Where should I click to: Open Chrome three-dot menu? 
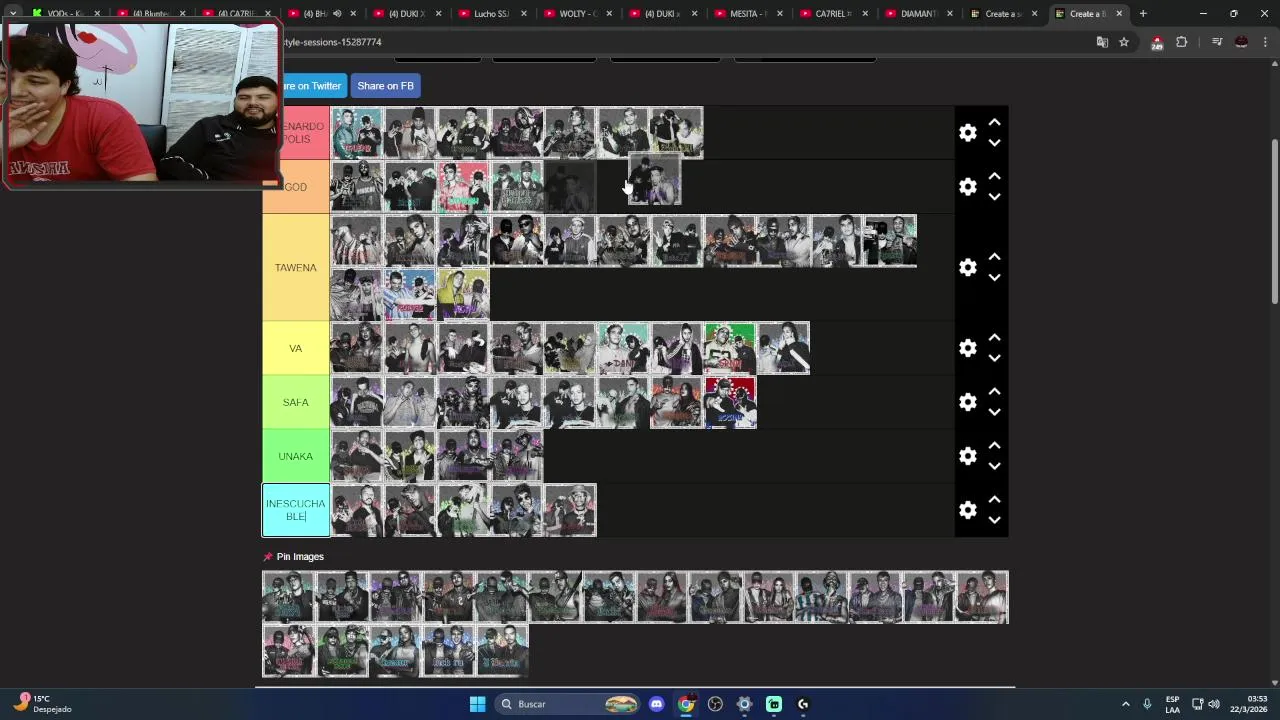point(1265,42)
